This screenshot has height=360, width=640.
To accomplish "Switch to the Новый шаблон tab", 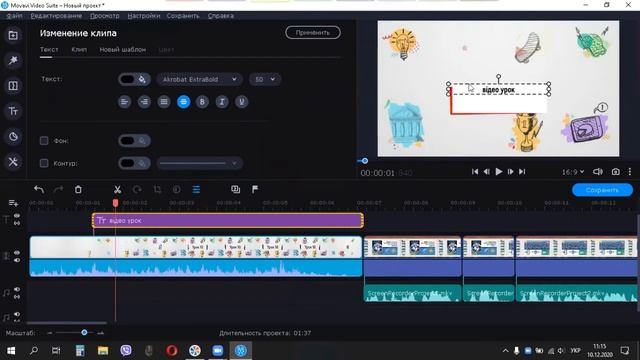I will (122, 49).
